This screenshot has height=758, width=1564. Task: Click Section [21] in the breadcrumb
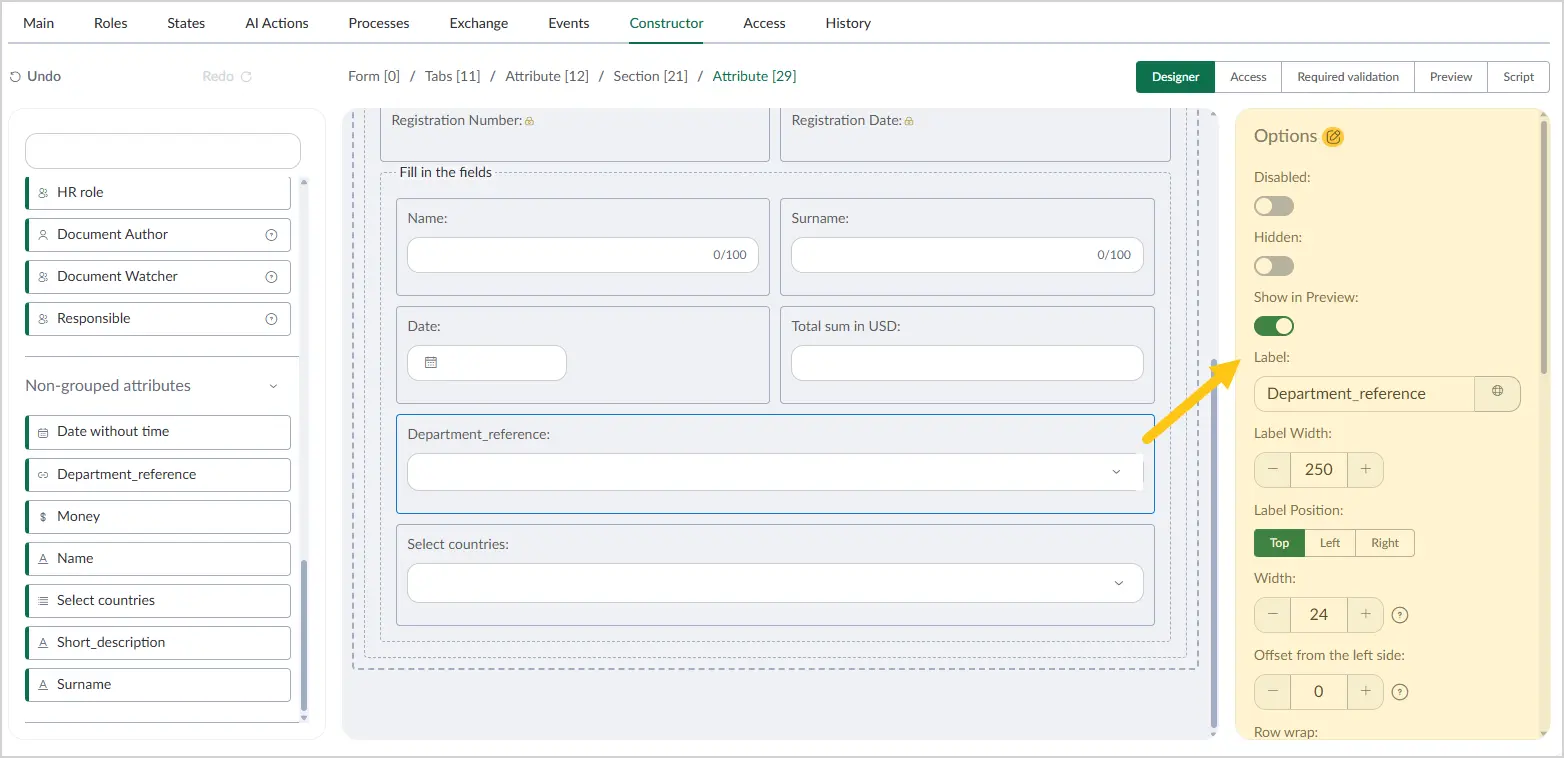[651, 76]
